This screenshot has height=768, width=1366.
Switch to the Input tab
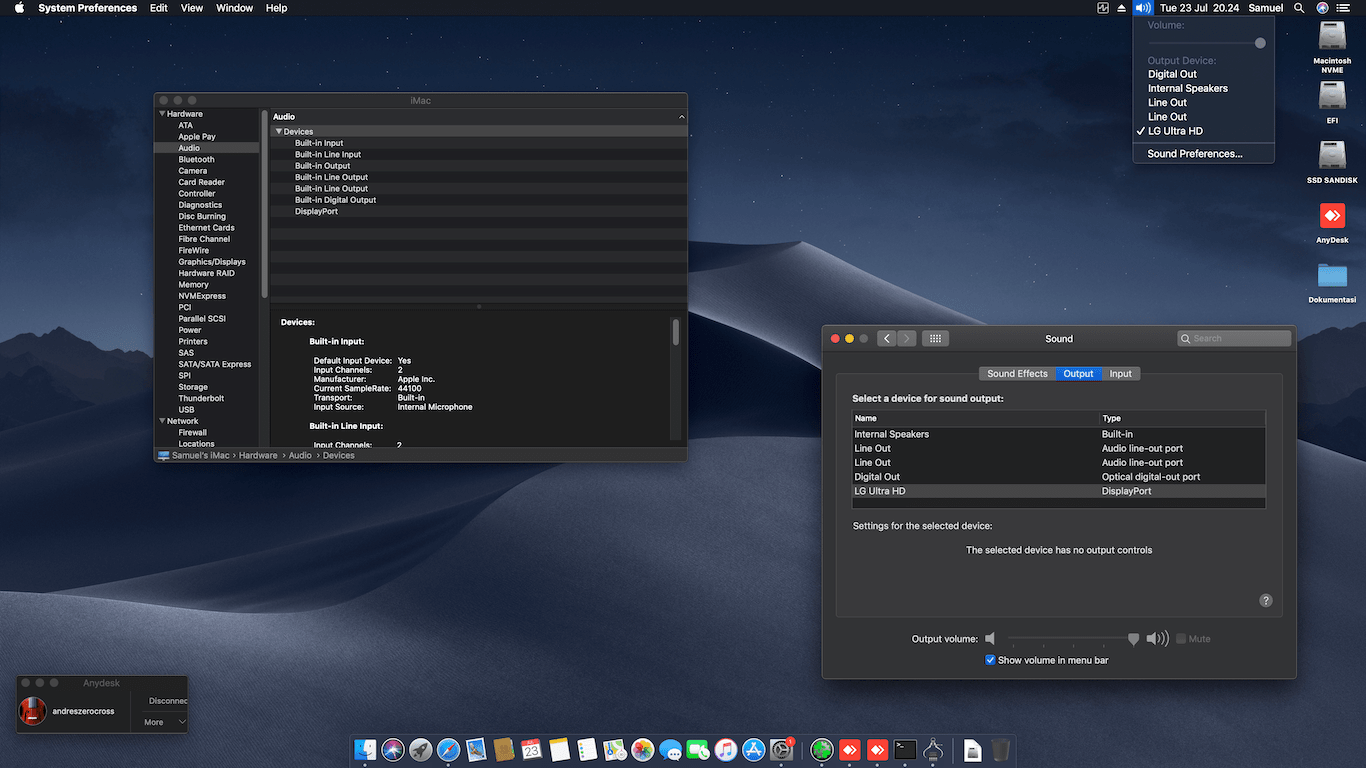[1120, 374]
